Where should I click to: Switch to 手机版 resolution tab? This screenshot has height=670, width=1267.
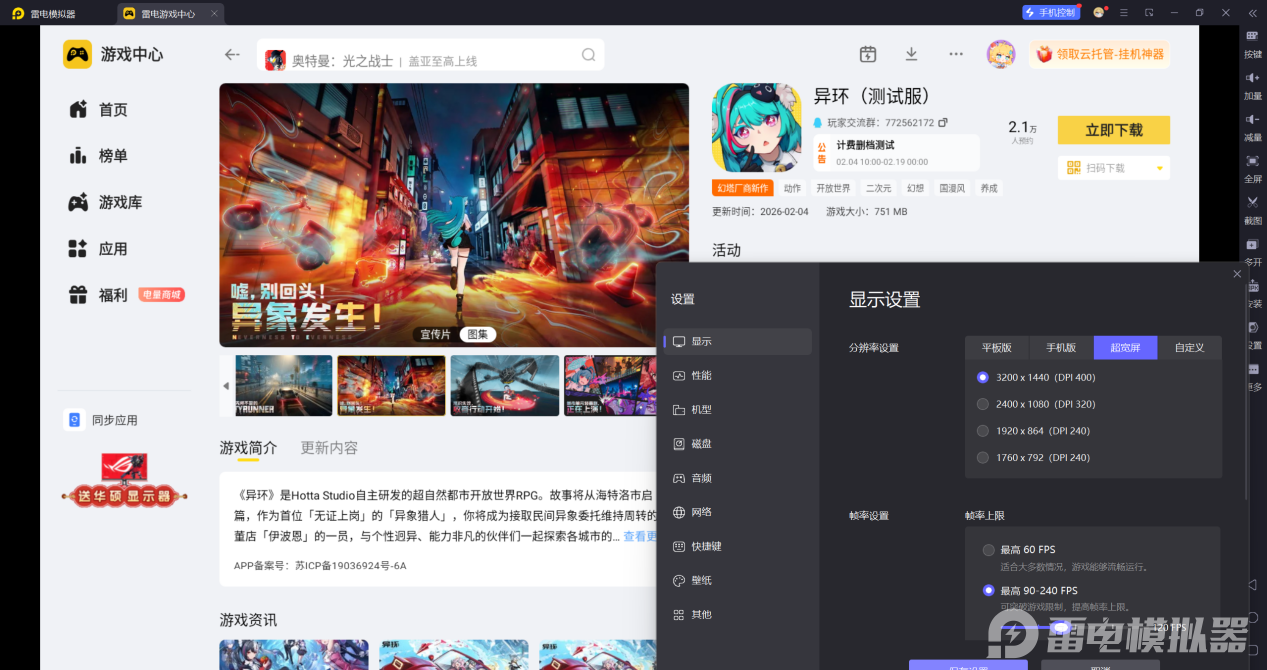[x=1061, y=348]
